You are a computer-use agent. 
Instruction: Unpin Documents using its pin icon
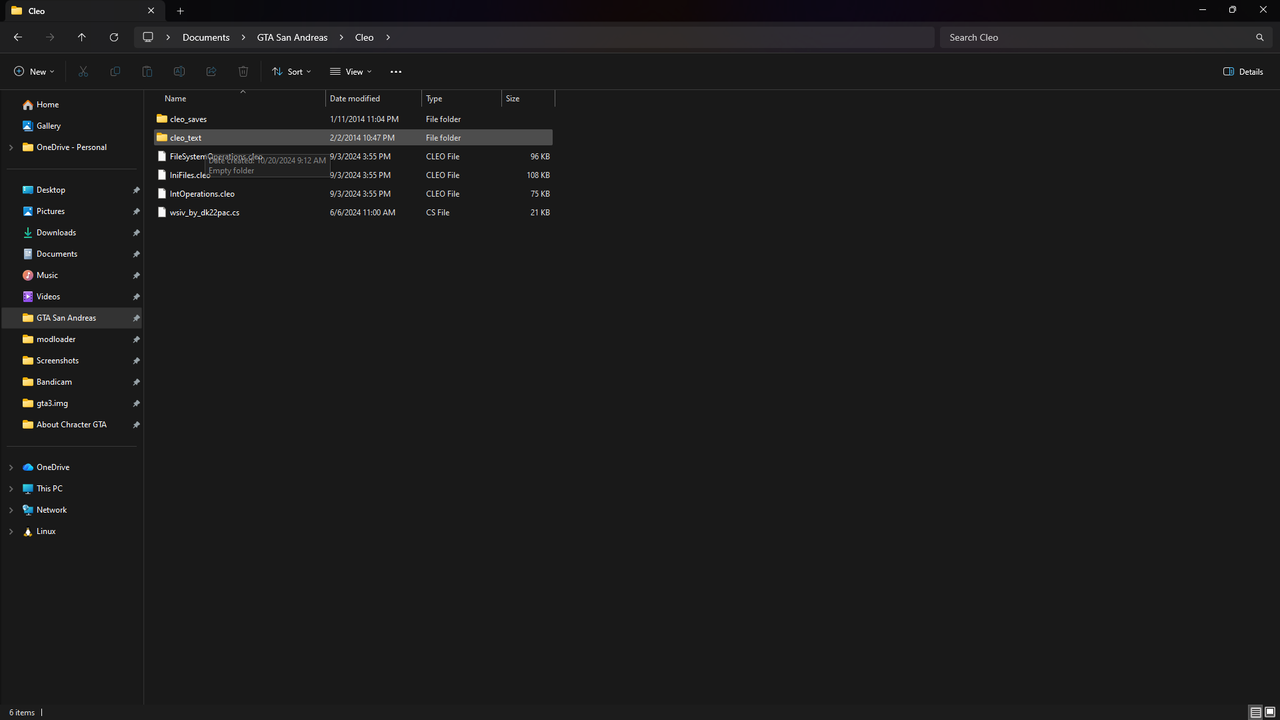coord(136,254)
